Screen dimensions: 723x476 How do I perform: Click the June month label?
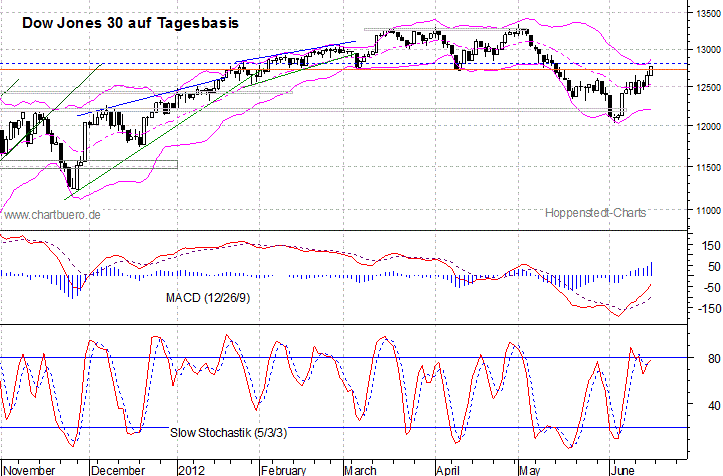tap(622, 470)
